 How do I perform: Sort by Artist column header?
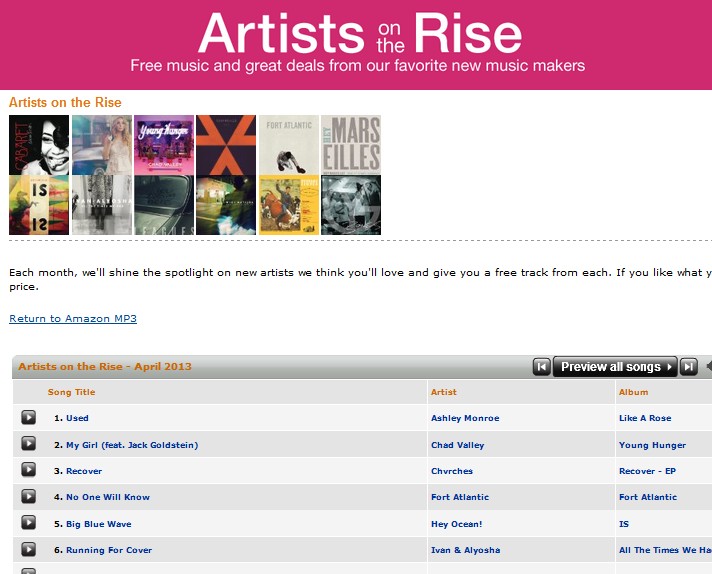tap(444, 392)
